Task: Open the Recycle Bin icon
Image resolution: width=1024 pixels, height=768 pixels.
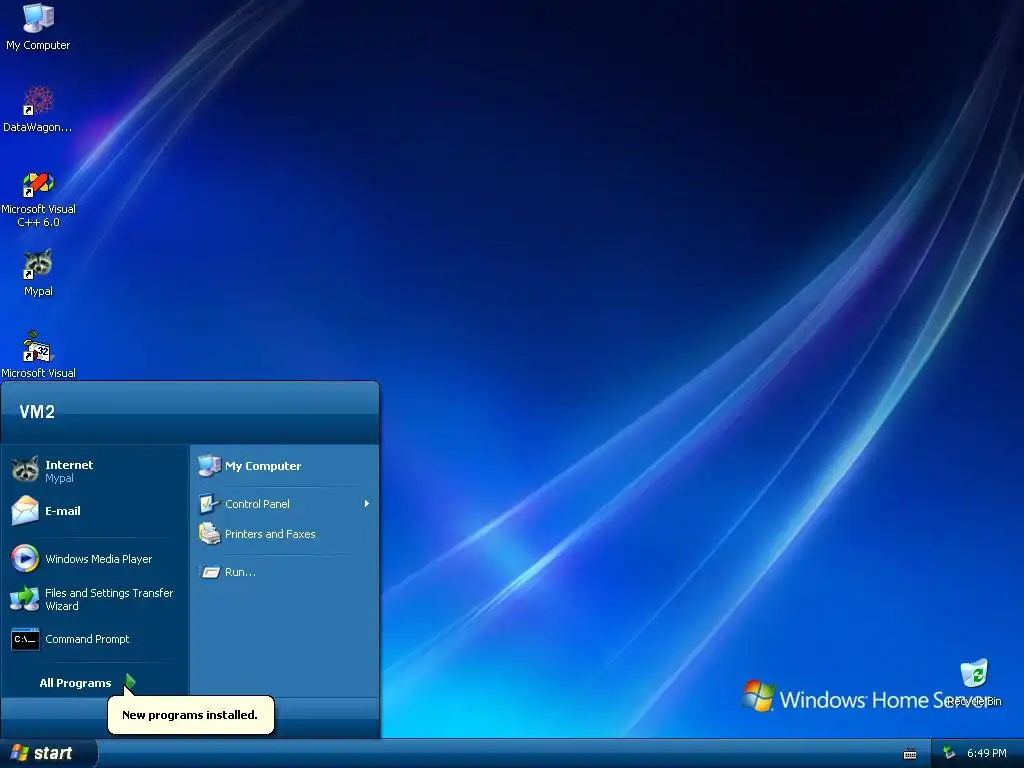Action: (x=974, y=682)
